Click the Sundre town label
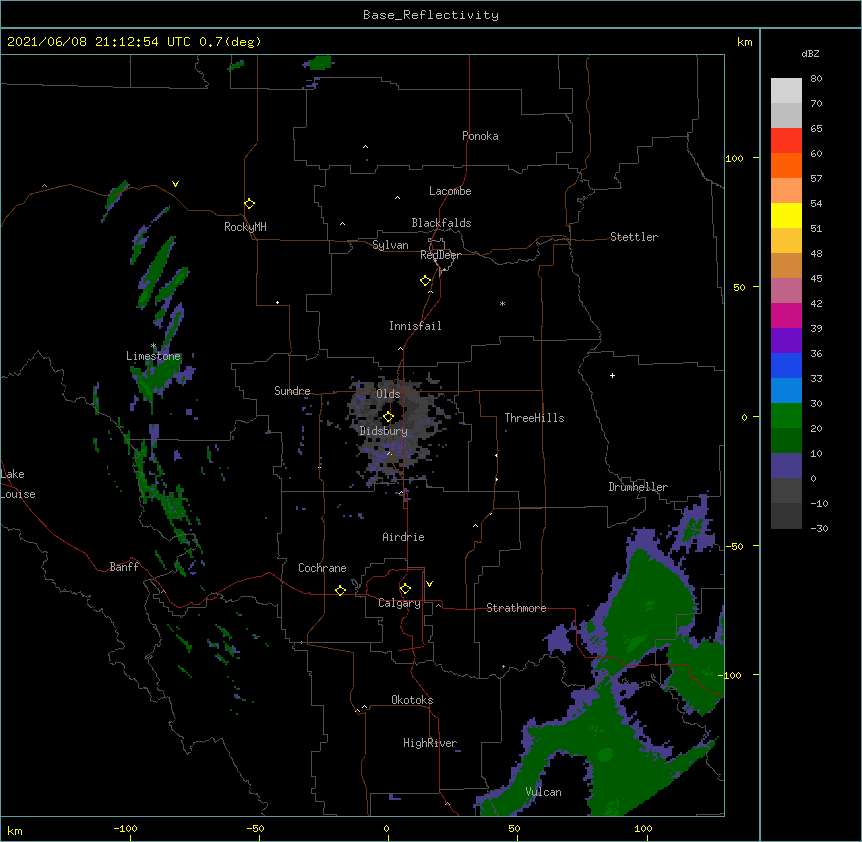Viewport: 862px width, 842px height. [x=292, y=391]
